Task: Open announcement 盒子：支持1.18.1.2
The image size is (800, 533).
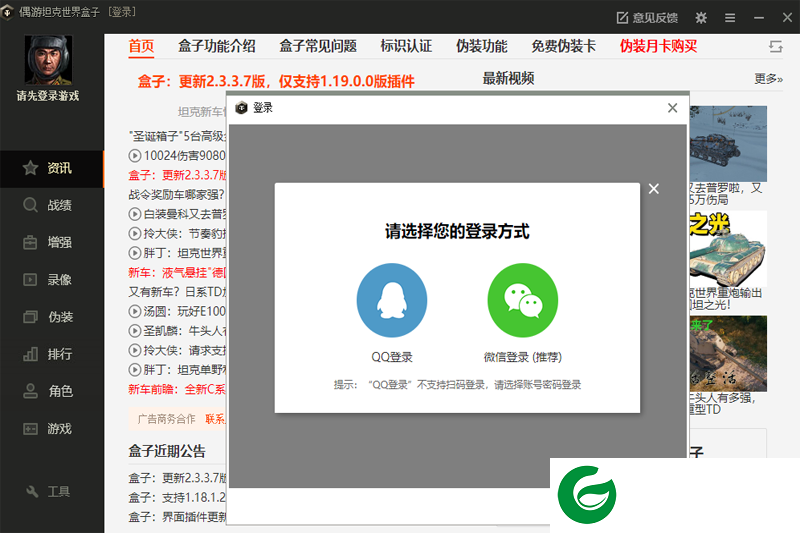Action: coord(177,498)
